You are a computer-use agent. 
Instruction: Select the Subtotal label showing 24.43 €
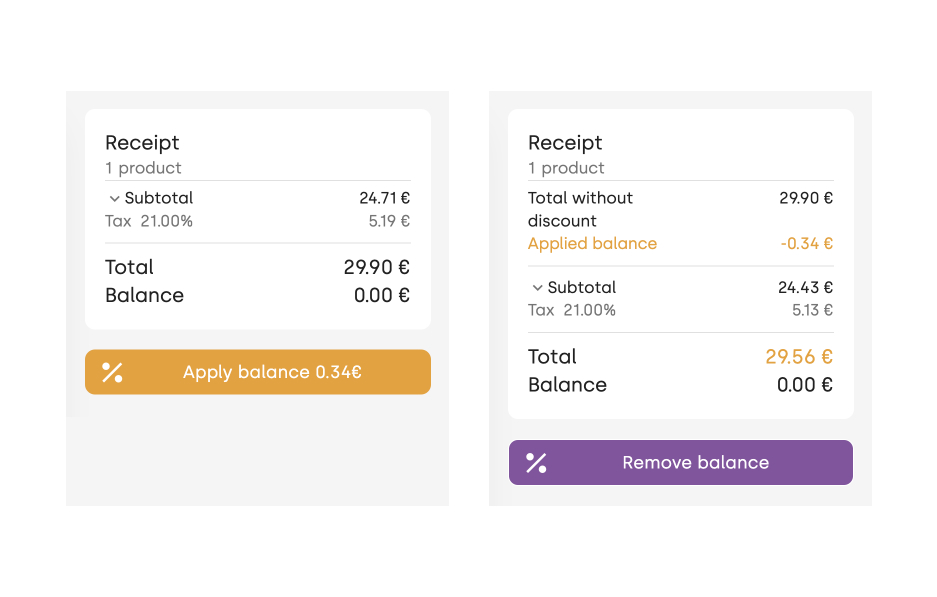pyautogui.click(x=581, y=287)
